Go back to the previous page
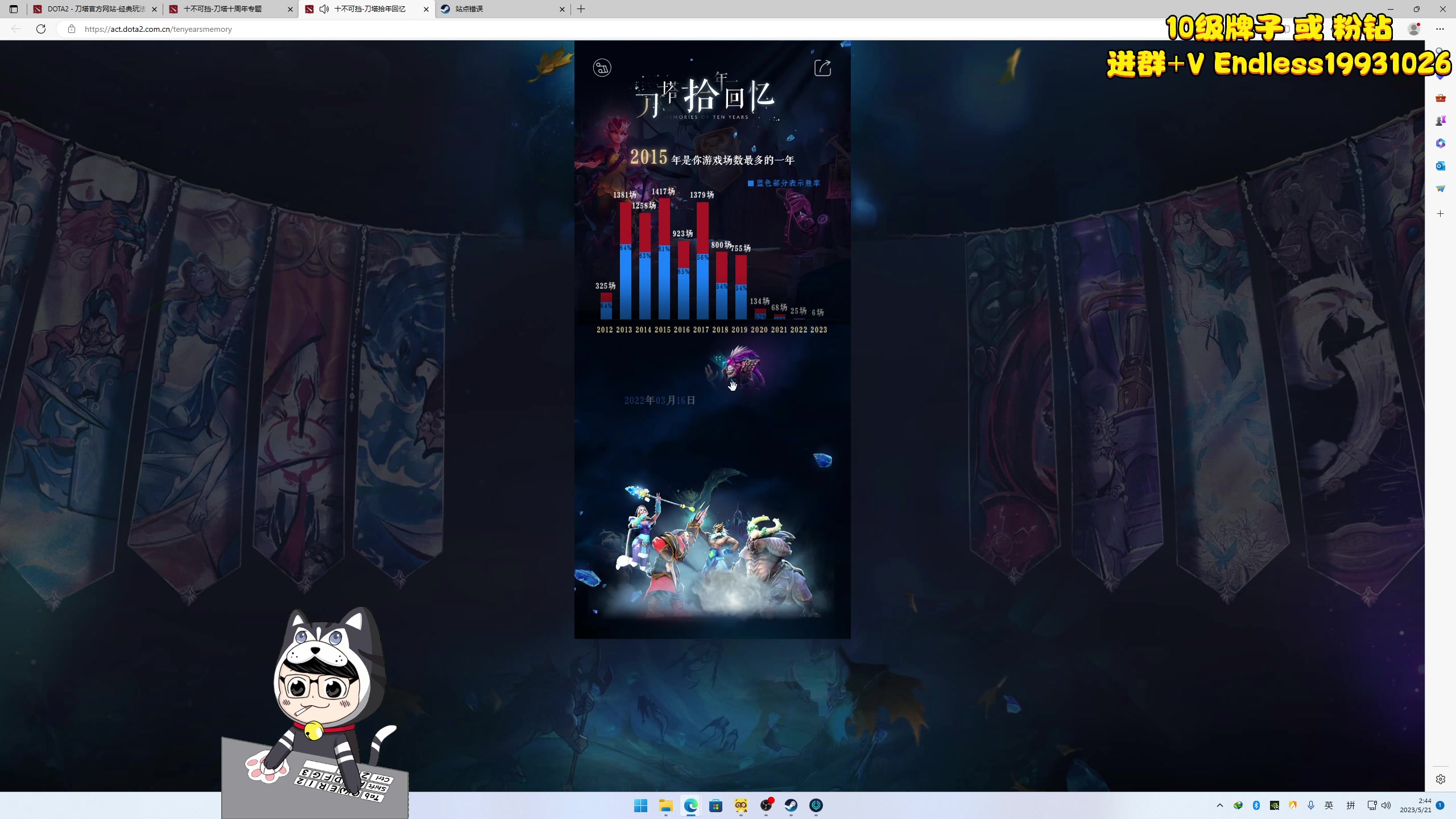Viewport: 1456px width, 819px height. [x=16, y=29]
